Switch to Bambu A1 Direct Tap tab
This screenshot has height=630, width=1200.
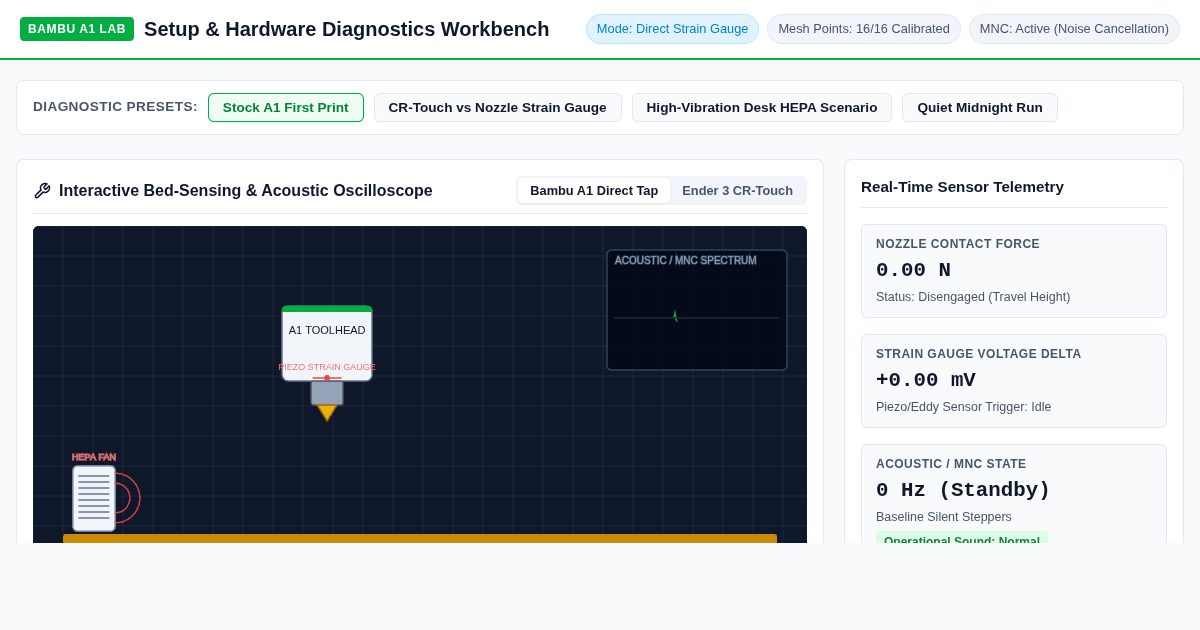[594, 191]
